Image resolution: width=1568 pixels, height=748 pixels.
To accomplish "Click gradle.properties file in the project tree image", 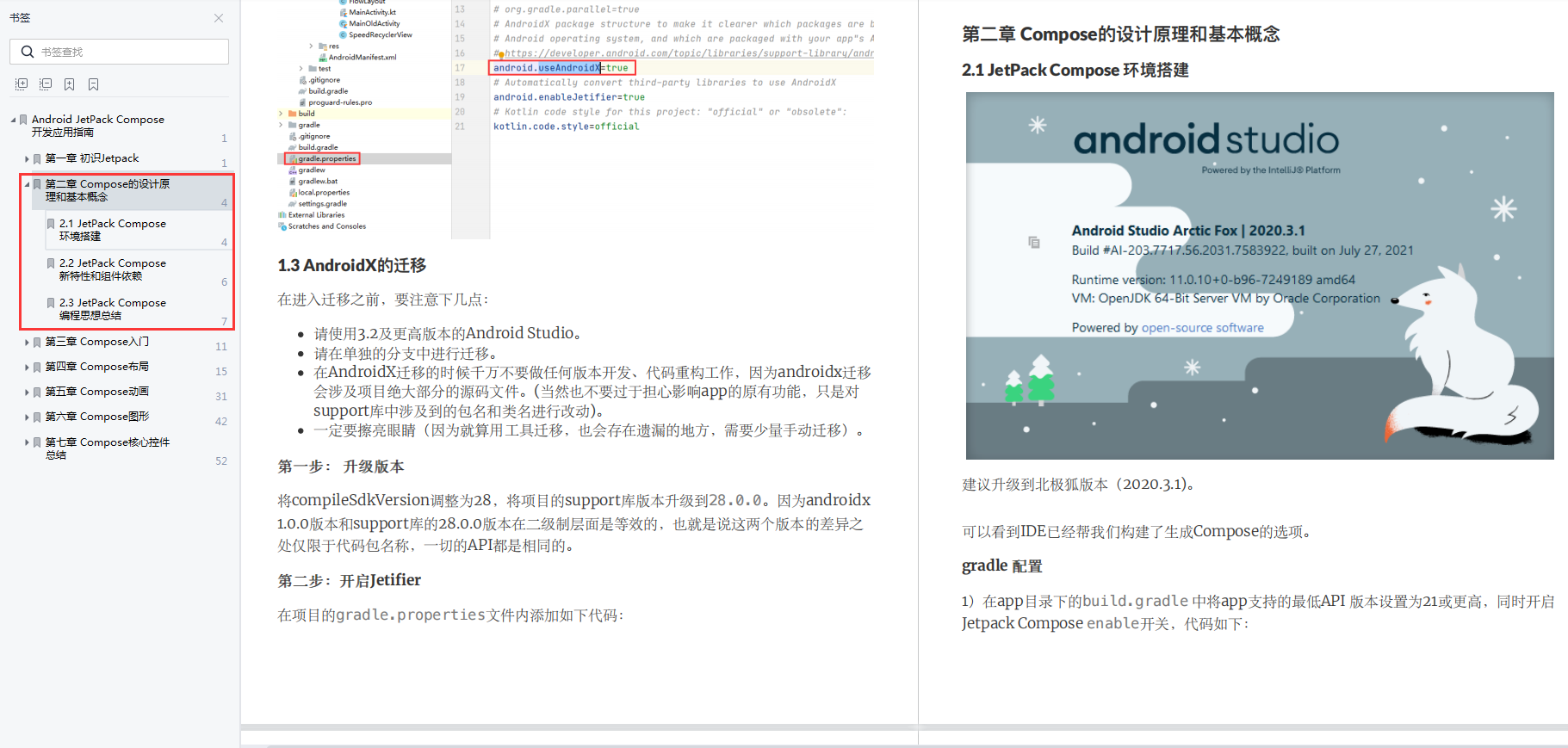I will click(x=326, y=158).
